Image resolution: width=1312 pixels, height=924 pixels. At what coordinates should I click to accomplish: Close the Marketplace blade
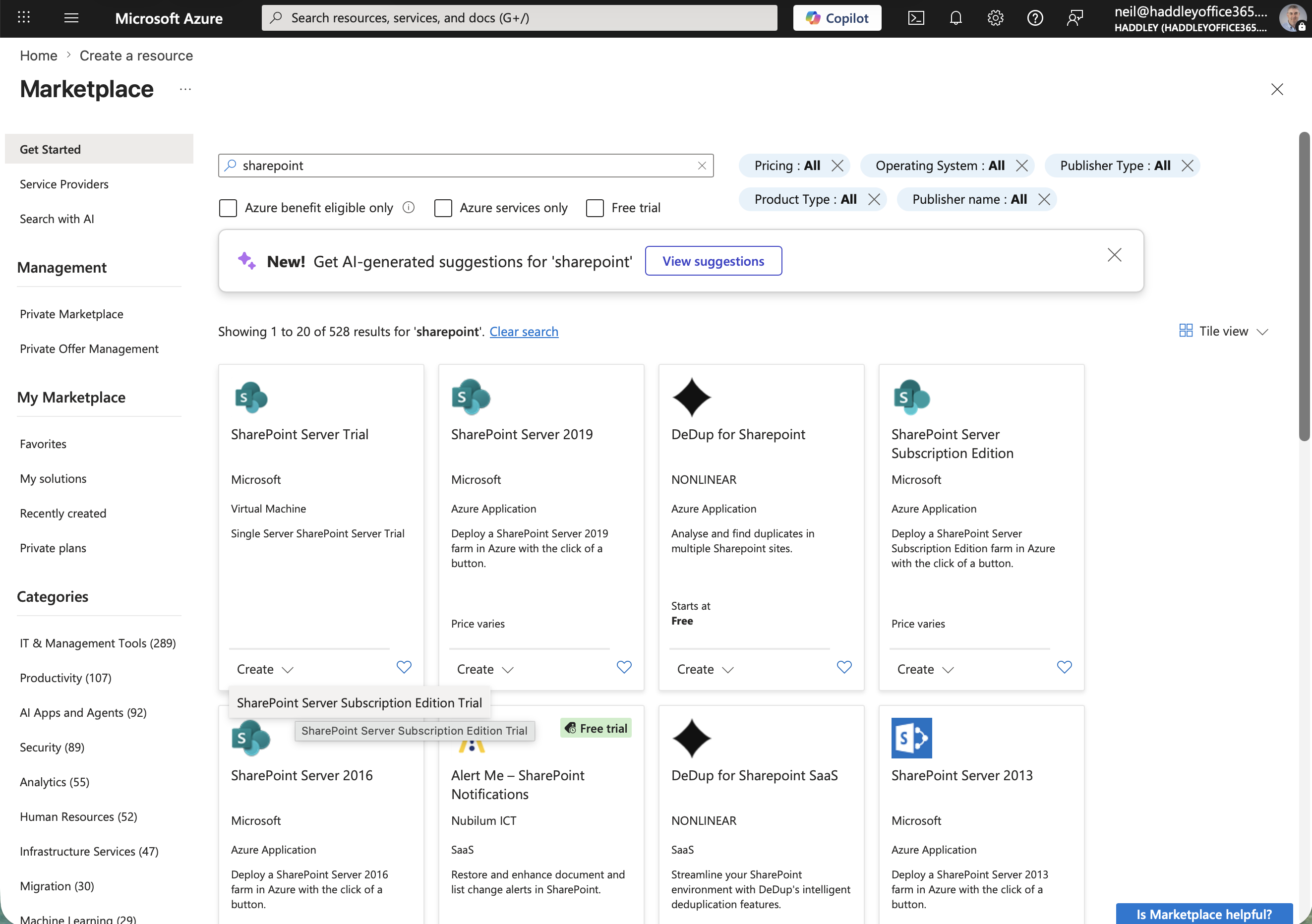click(x=1277, y=89)
